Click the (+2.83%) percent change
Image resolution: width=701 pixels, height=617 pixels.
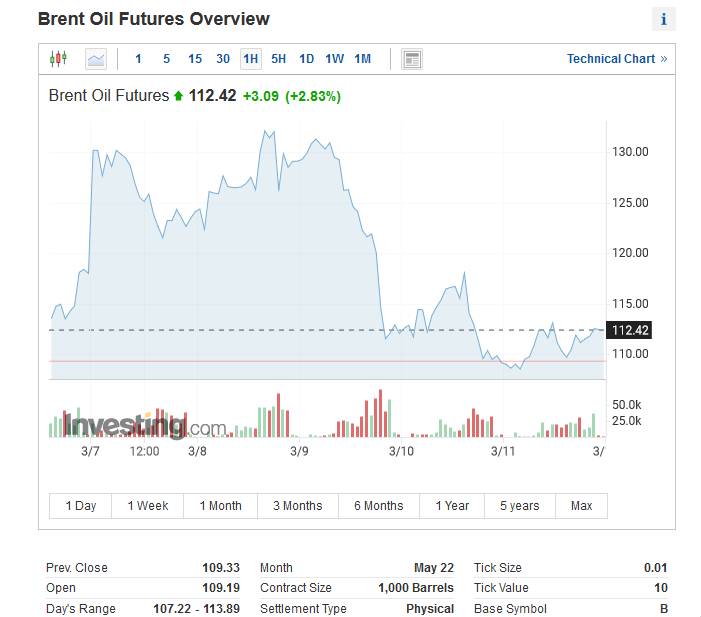[313, 96]
